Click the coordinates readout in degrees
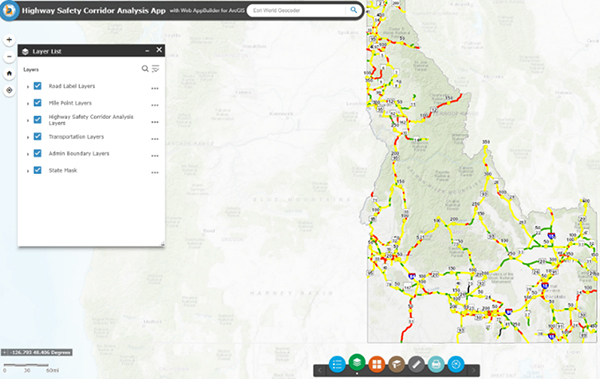Viewport: 600px width, 379px height. pos(40,352)
